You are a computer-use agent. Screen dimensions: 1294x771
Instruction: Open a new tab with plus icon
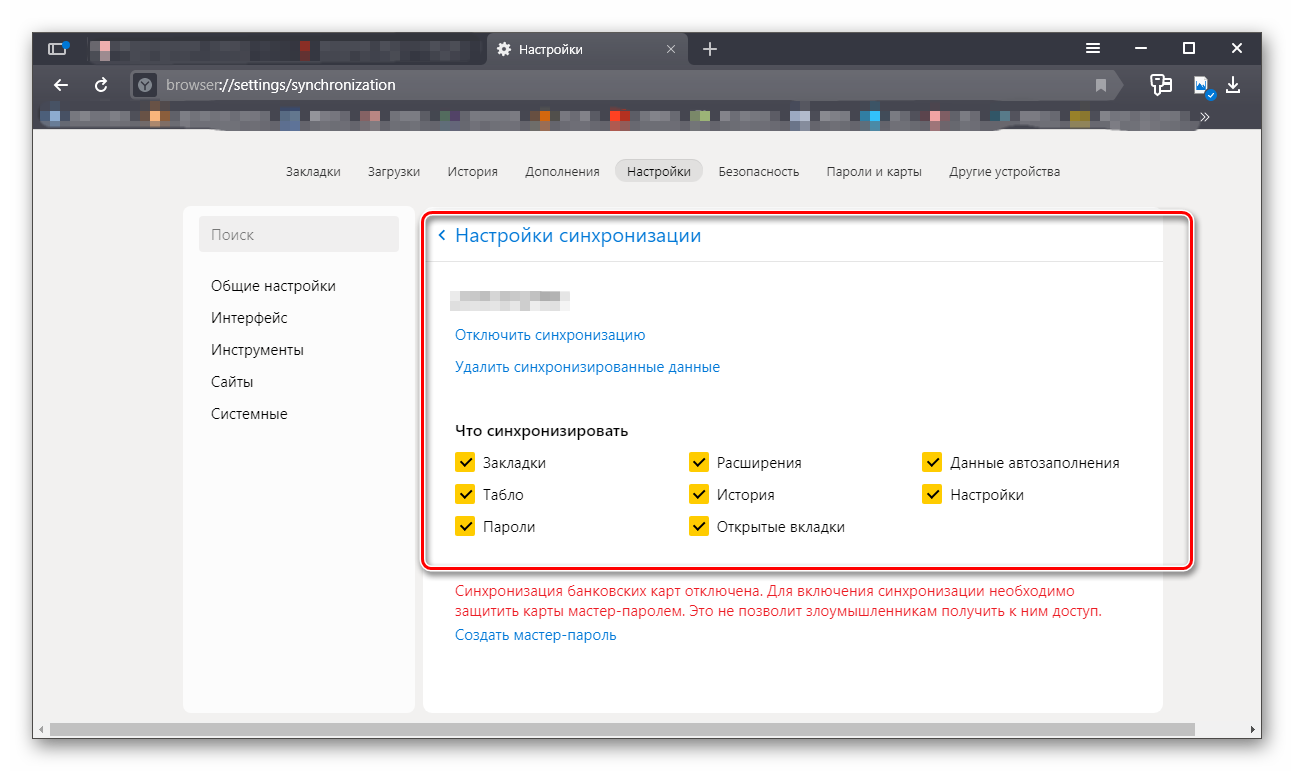coord(710,49)
